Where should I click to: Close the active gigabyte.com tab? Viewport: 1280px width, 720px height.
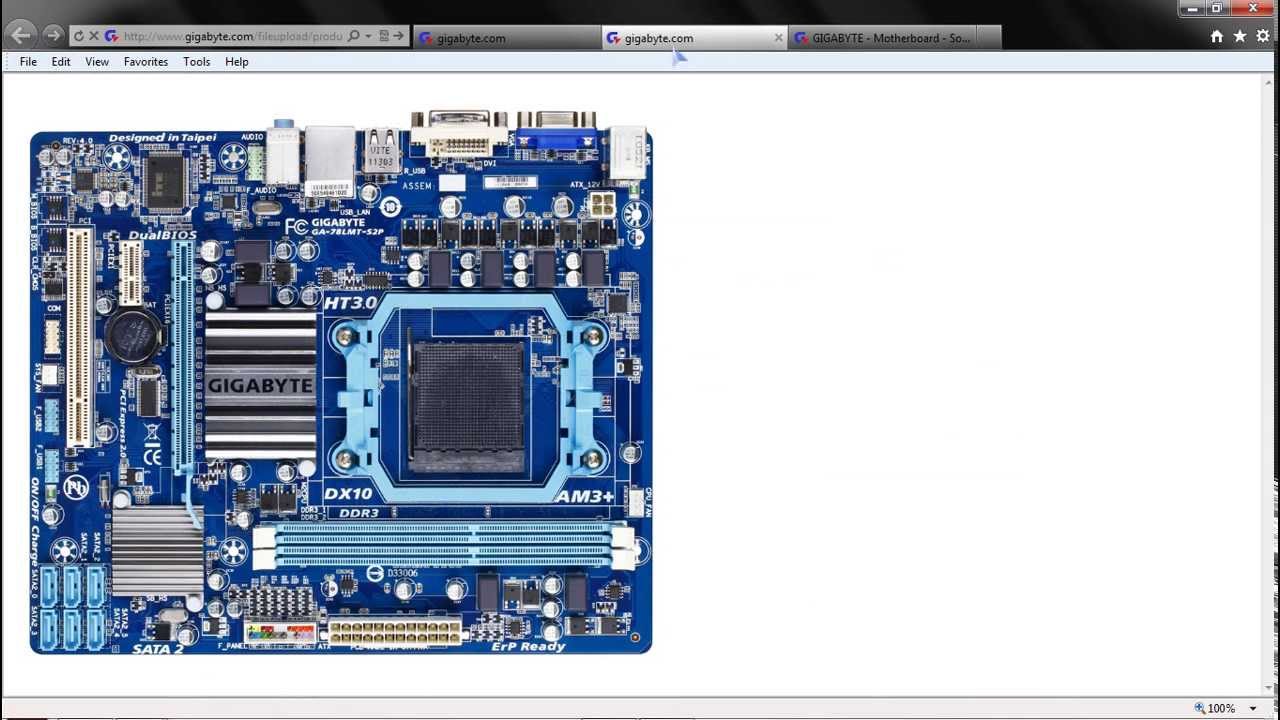(x=779, y=38)
